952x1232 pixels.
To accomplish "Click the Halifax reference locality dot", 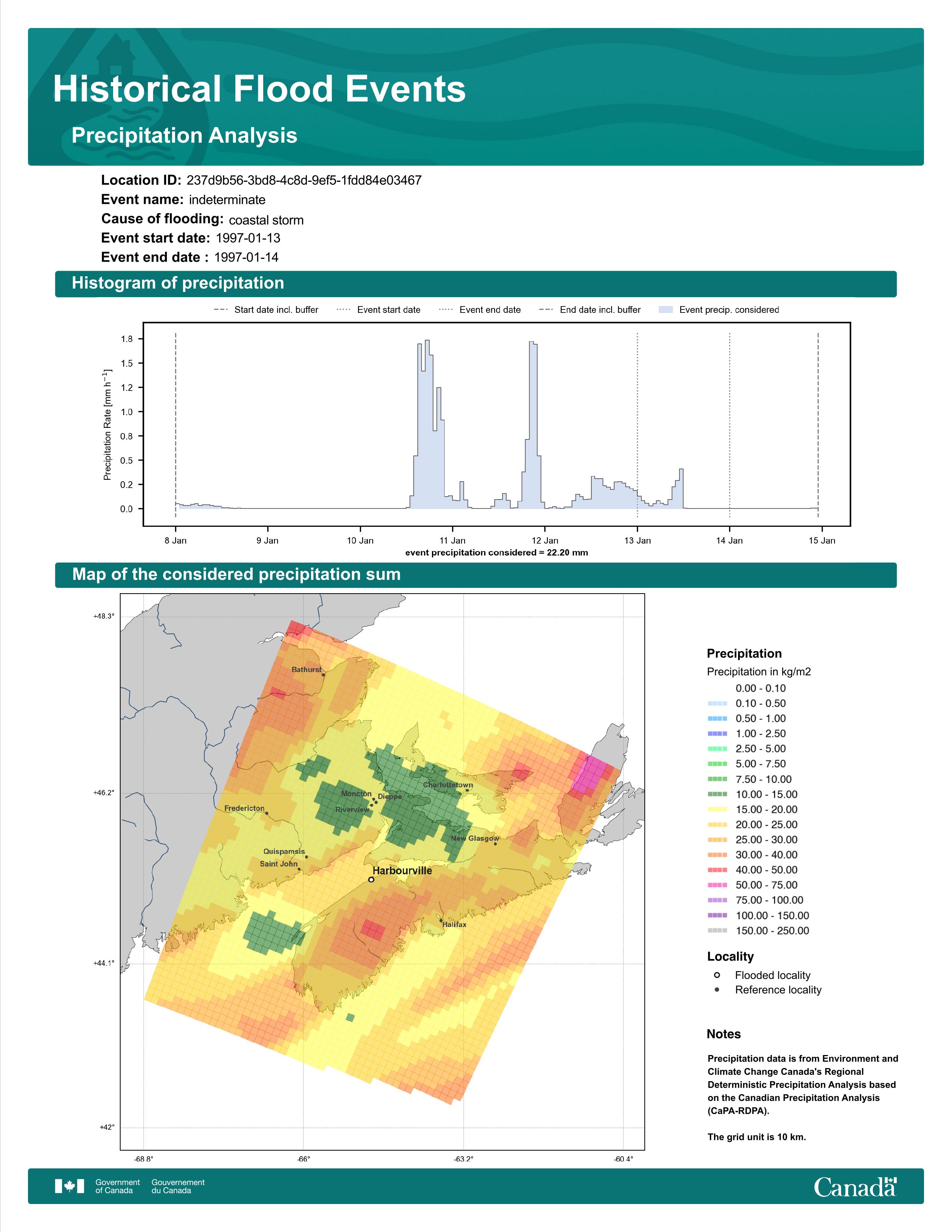I will pyautogui.click(x=441, y=921).
